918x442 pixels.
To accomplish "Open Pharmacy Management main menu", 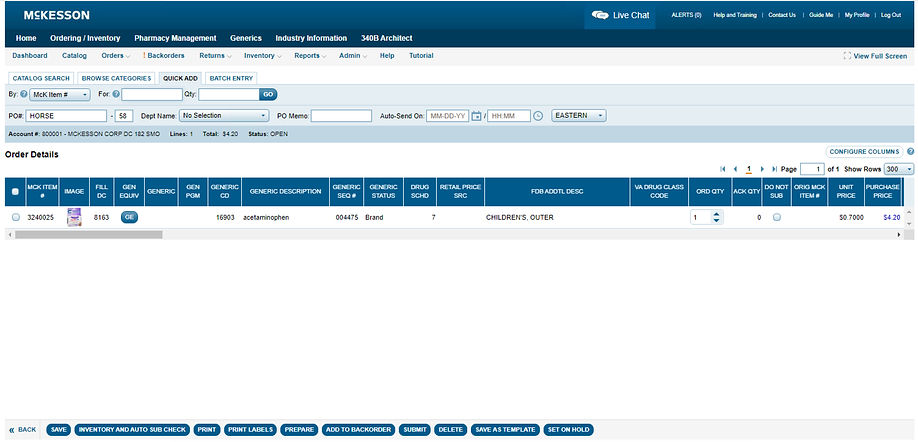I will [175, 38].
